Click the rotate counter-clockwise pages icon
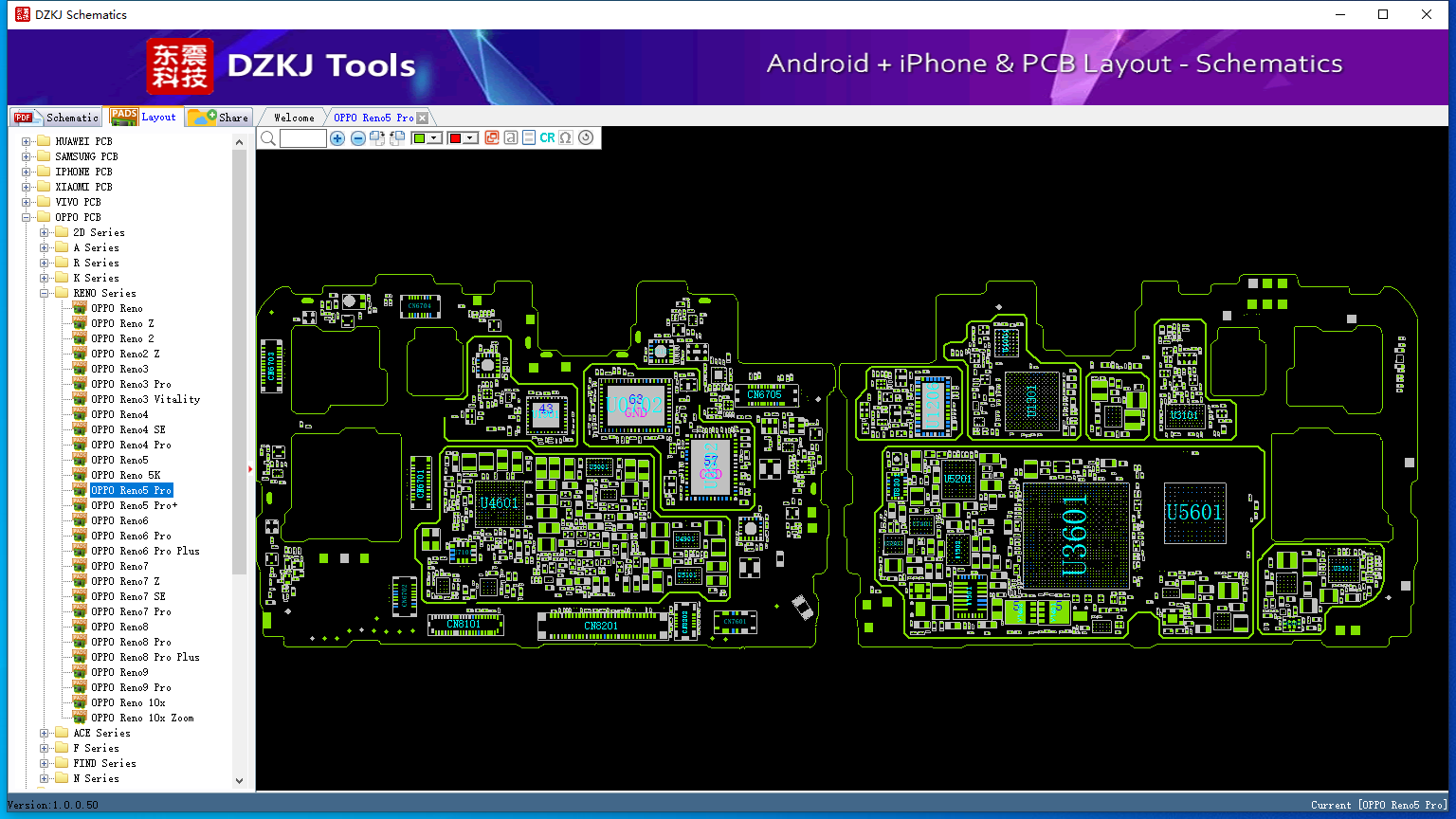 point(397,138)
